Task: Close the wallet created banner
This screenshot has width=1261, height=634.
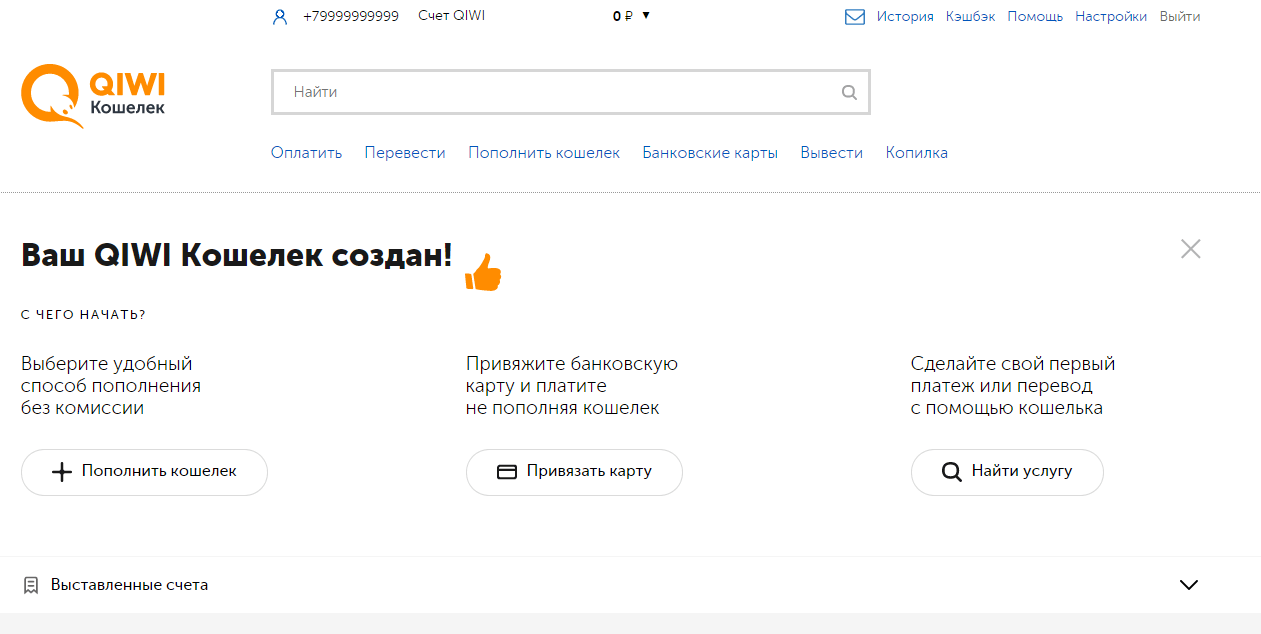Action: [1190, 249]
